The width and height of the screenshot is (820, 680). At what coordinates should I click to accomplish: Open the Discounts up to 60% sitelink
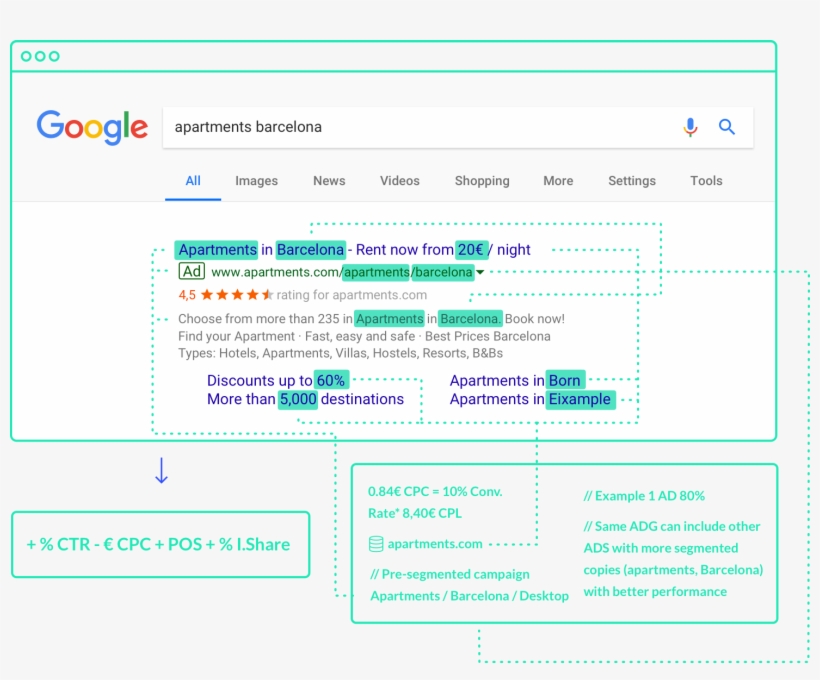tap(277, 380)
